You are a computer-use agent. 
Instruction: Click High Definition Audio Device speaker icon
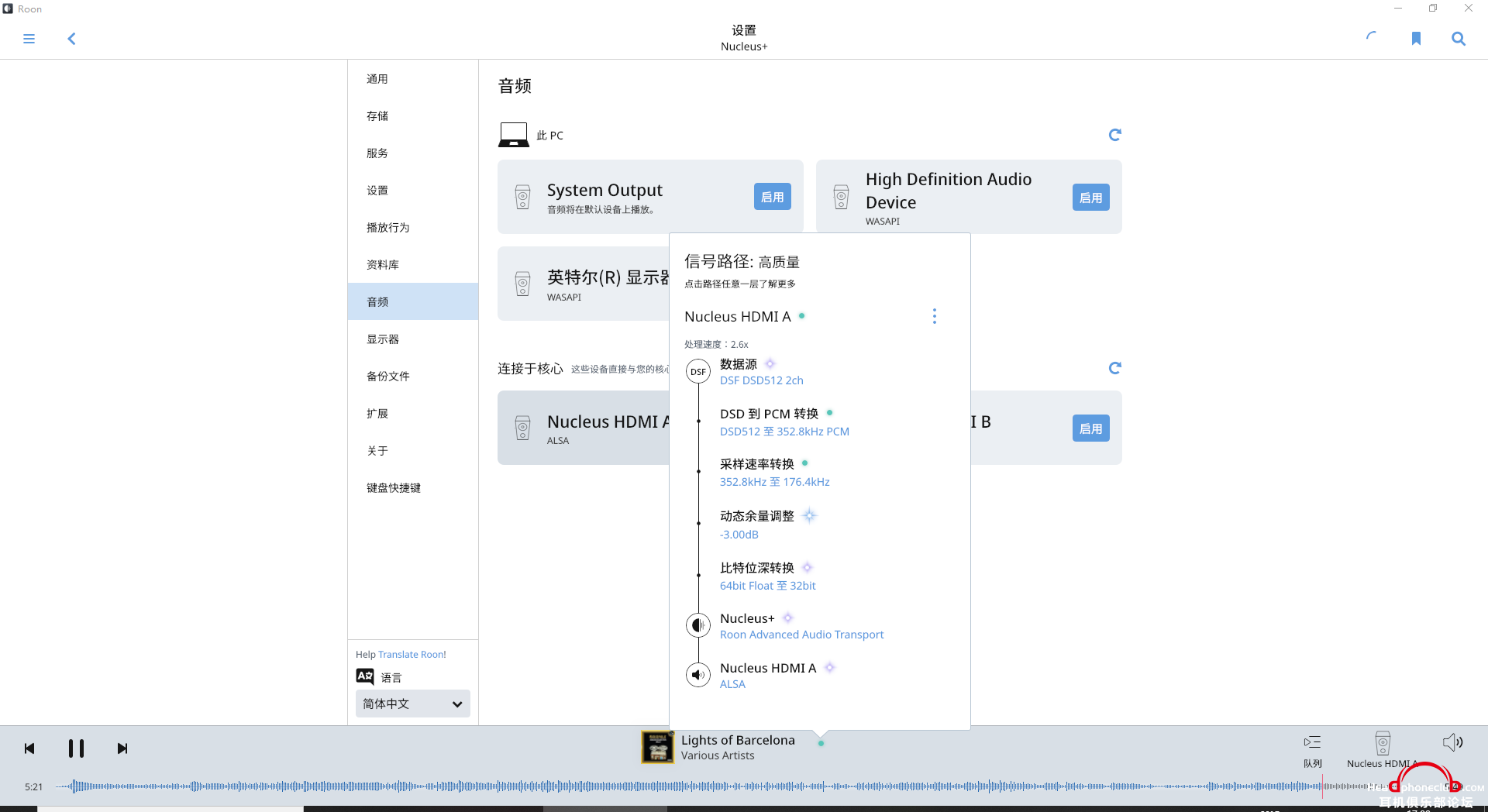click(x=841, y=197)
